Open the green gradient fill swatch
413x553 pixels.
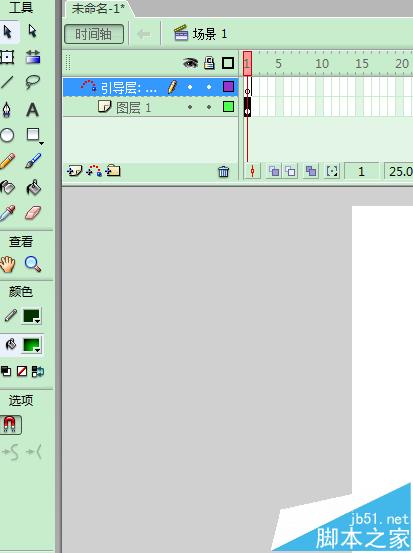point(31,345)
